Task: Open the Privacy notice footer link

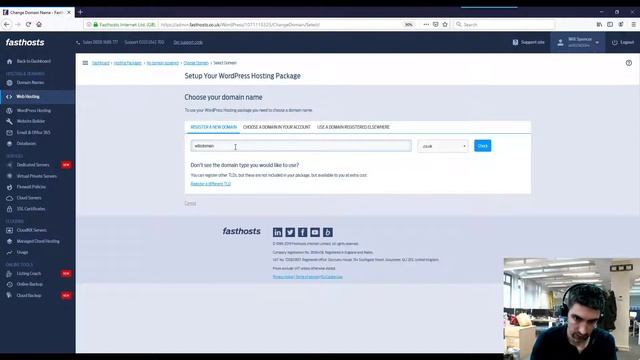Action: tap(283, 277)
